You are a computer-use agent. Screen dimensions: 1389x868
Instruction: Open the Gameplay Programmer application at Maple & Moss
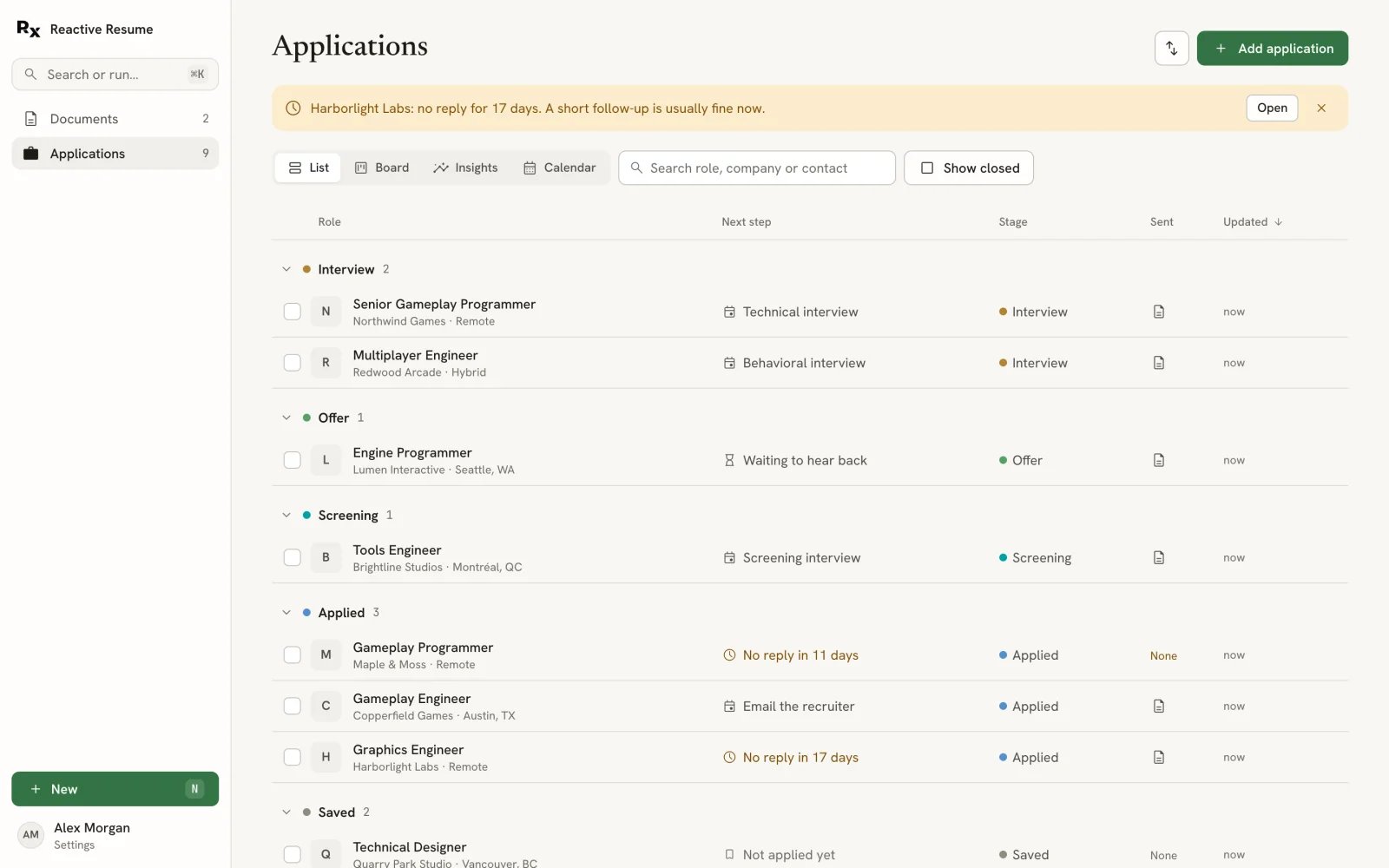(x=423, y=648)
